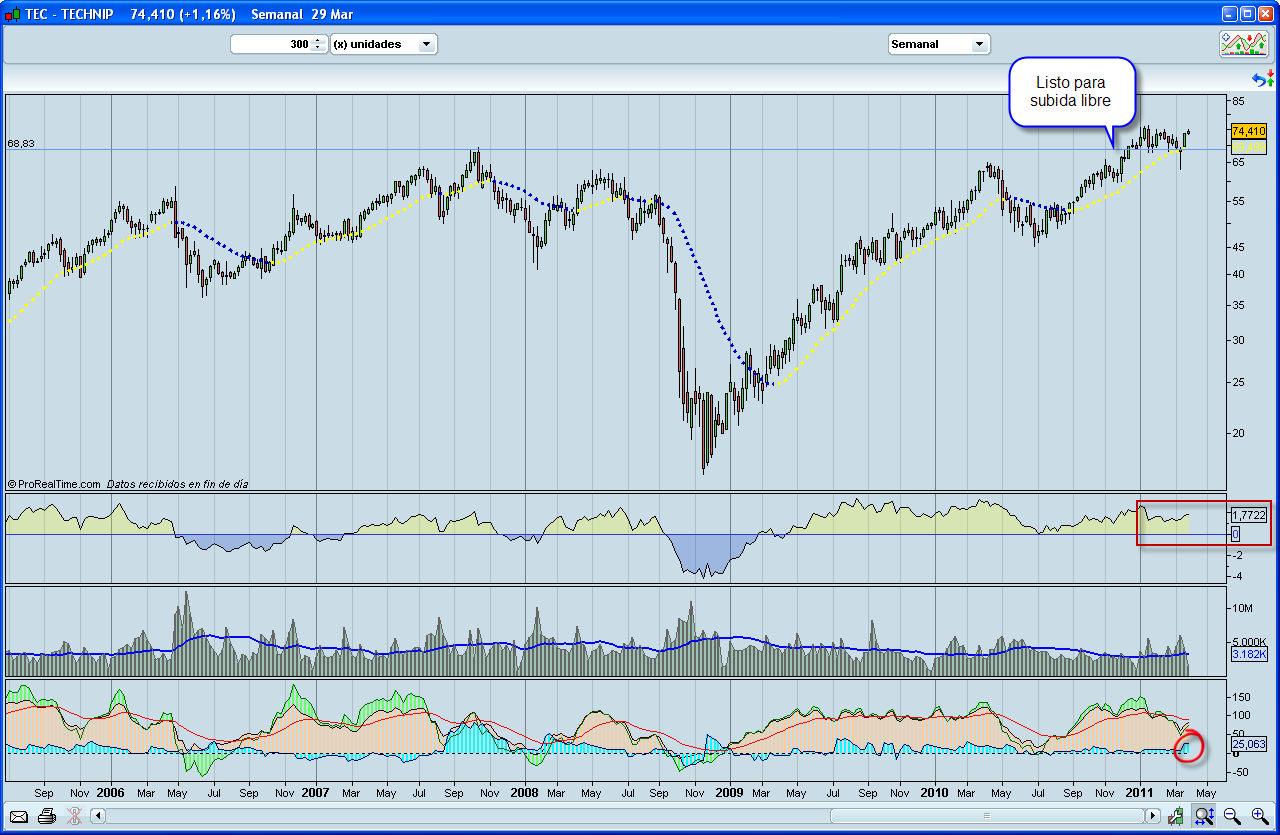Click the Listo para subida libre annotation
The height and width of the screenshot is (835, 1280).
pyautogui.click(x=1072, y=91)
